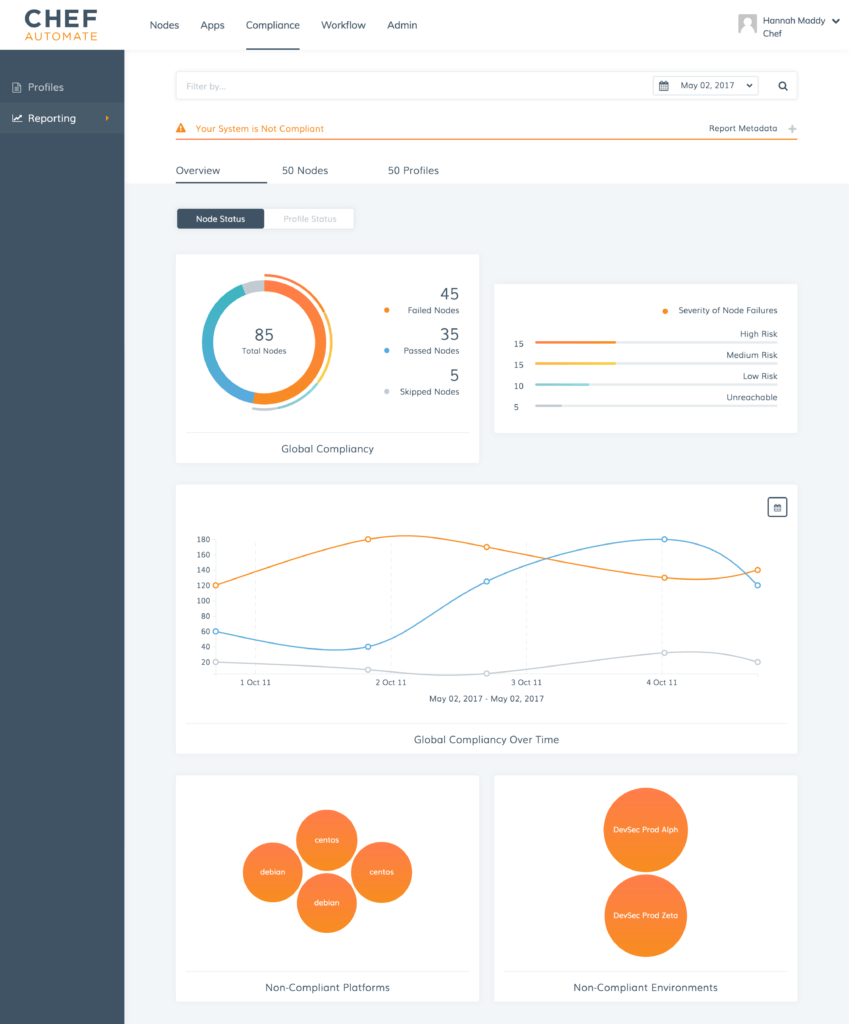Click the Filter by input field

410,86
